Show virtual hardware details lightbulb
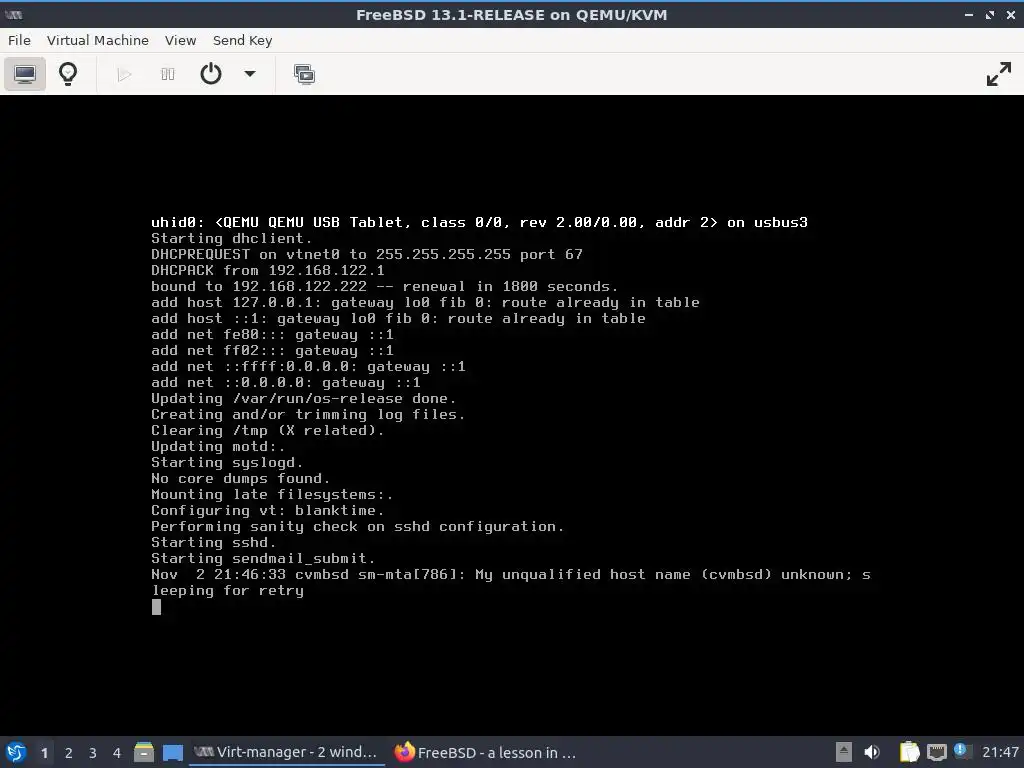Image resolution: width=1024 pixels, height=768 pixels. point(68,74)
